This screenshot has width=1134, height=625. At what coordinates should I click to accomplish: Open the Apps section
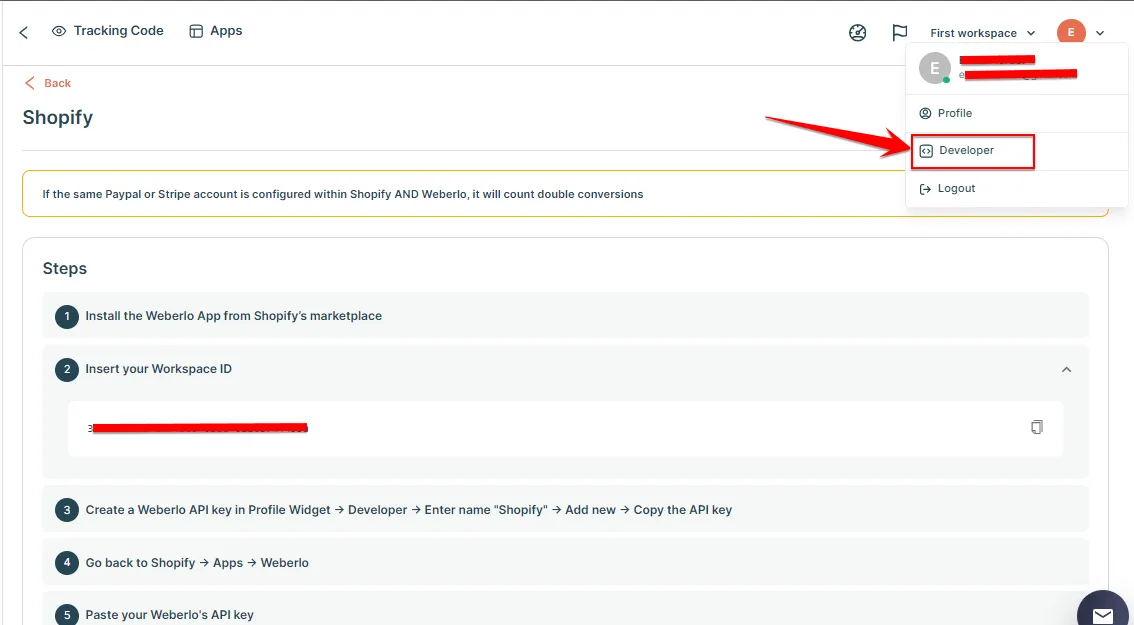click(x=216, y=31)
